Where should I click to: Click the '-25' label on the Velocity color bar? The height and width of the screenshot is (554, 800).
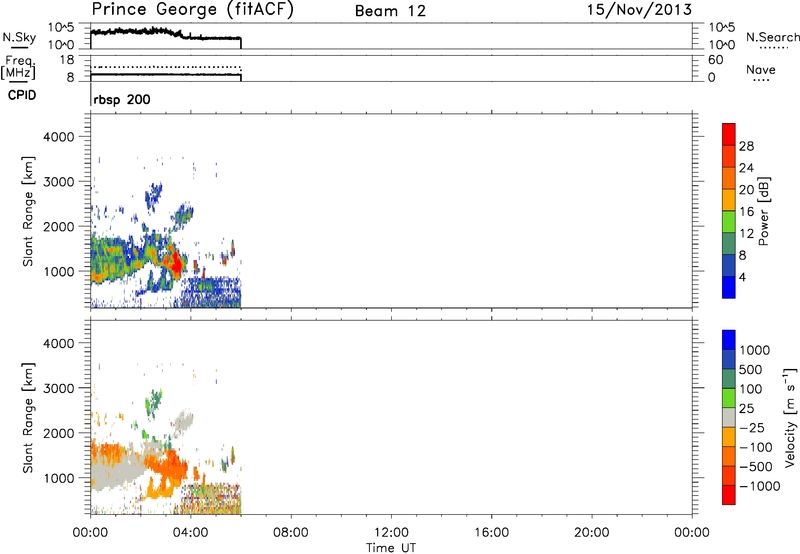tap(751, 428)
